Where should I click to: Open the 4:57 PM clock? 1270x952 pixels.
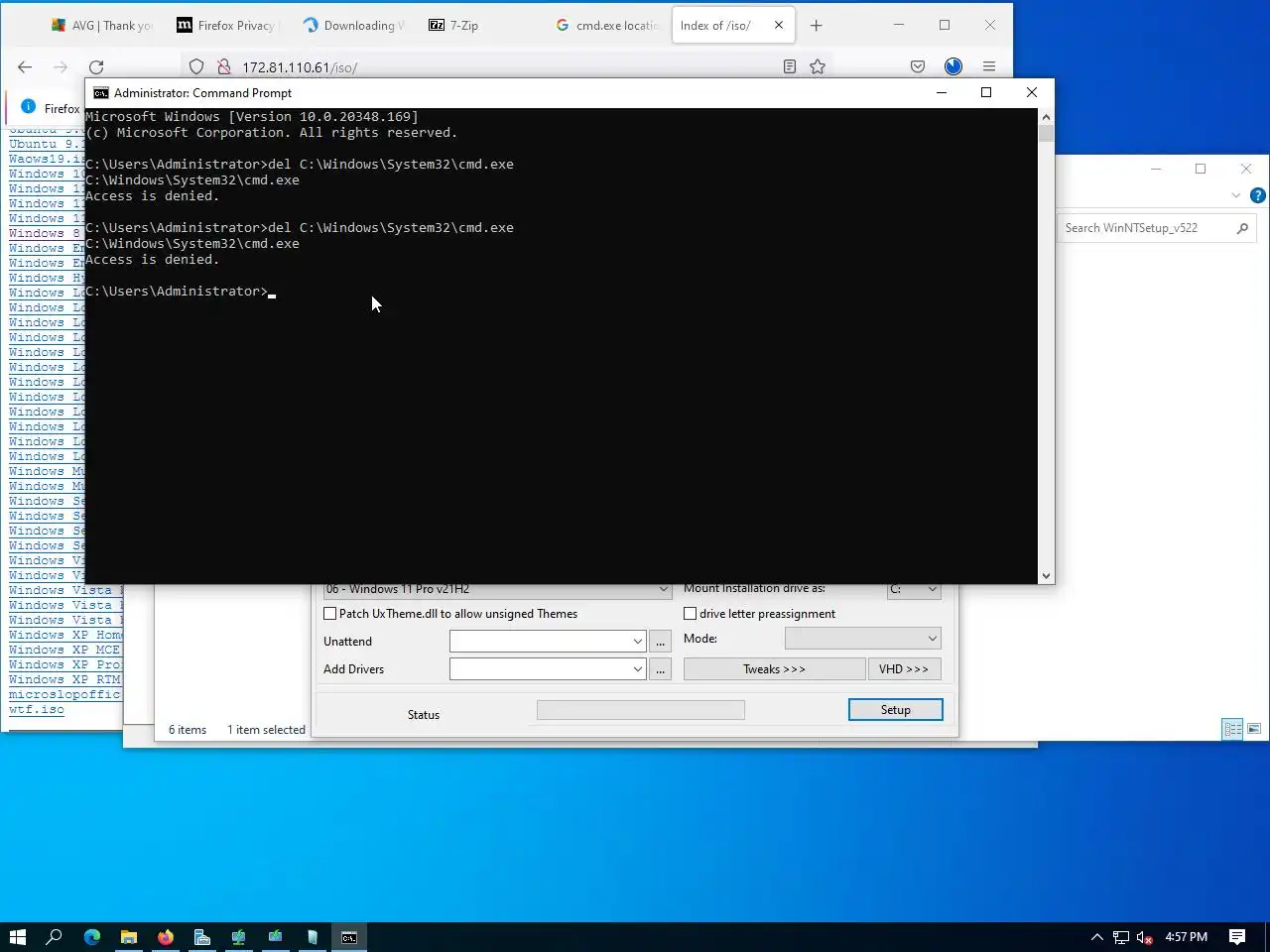click(x=1187, y=937)
